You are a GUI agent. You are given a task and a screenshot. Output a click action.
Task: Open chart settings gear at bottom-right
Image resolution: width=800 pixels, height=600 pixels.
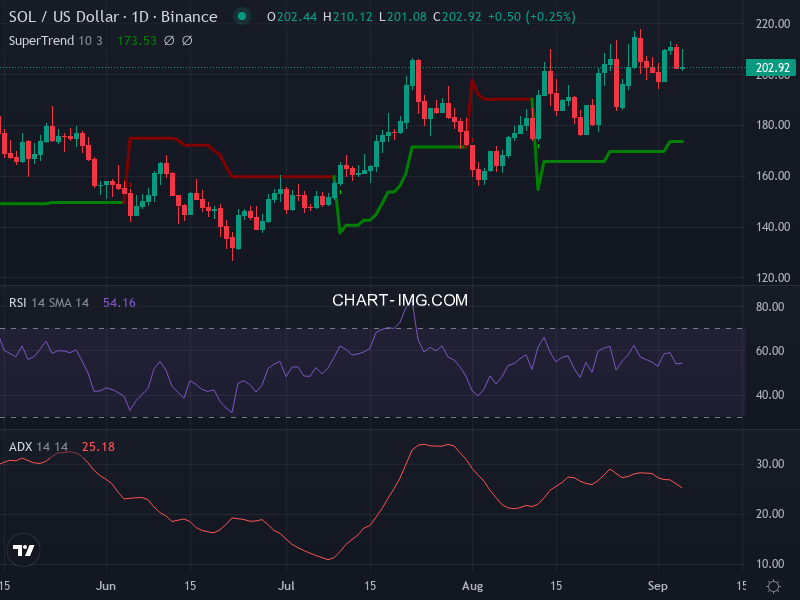pyautogui.click(x=773, y=586)
